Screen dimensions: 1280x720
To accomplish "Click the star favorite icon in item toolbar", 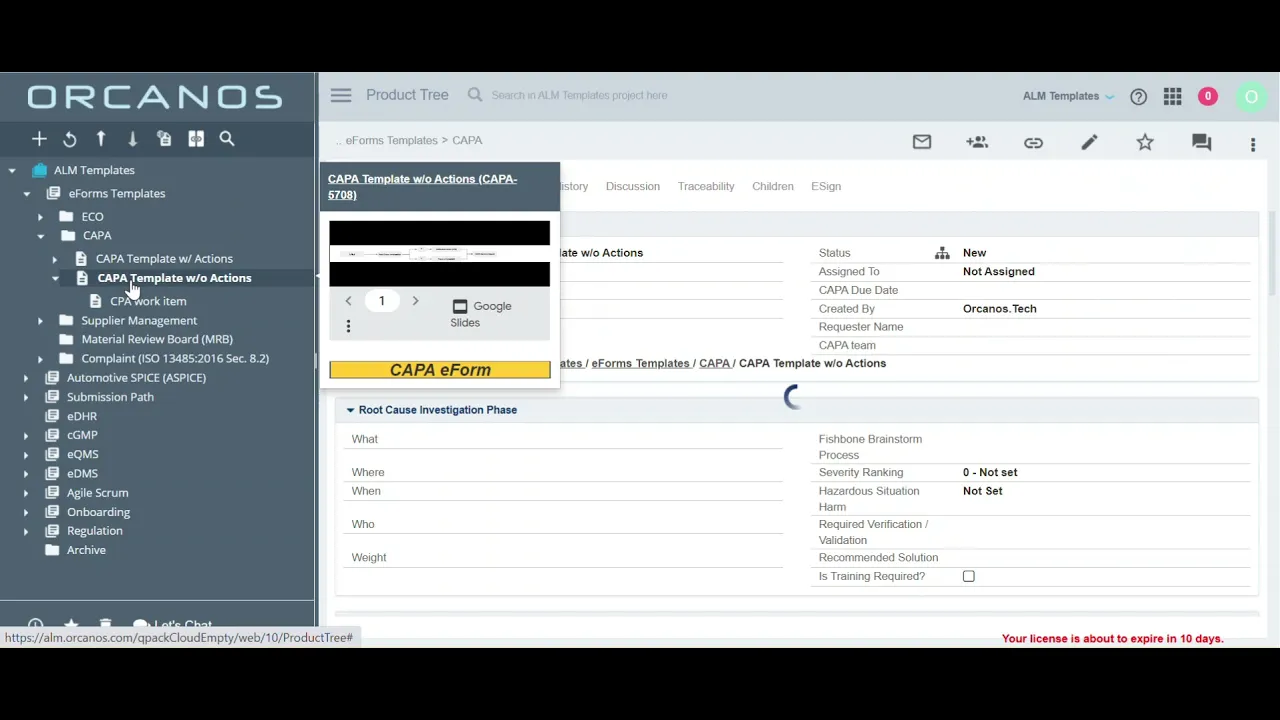I will [x=1145, y=143].
